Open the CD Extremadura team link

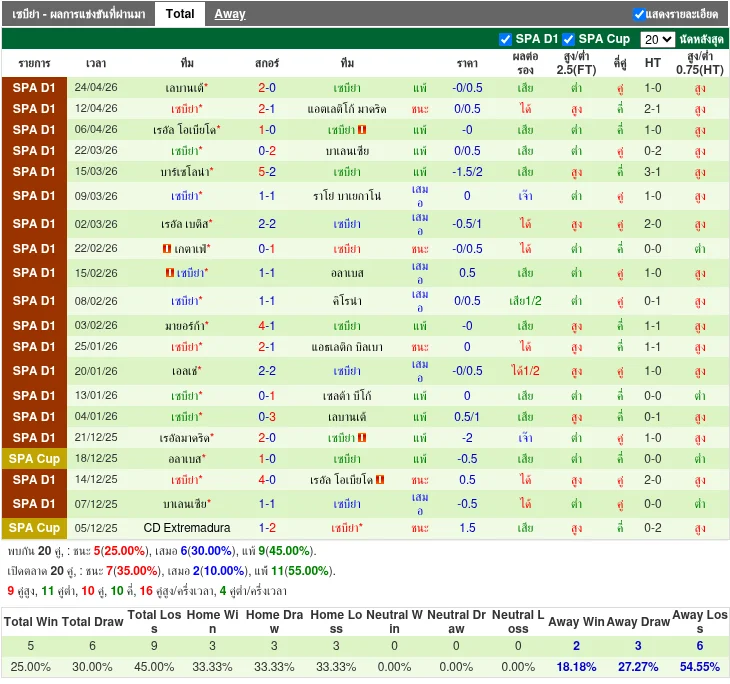click(186, 527)
